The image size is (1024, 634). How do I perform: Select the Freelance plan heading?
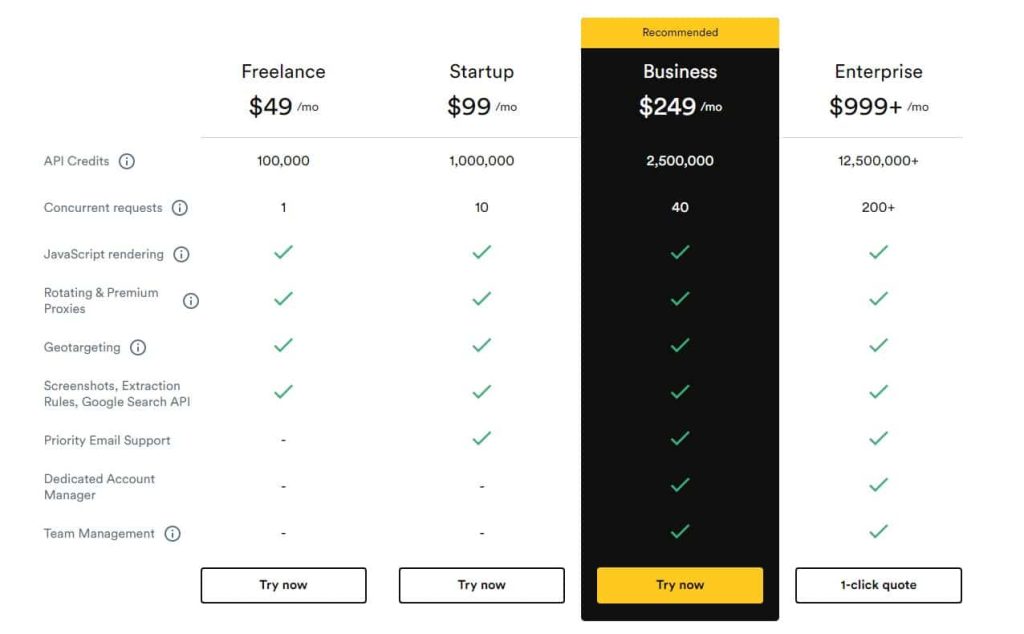(x=283, y=71)
